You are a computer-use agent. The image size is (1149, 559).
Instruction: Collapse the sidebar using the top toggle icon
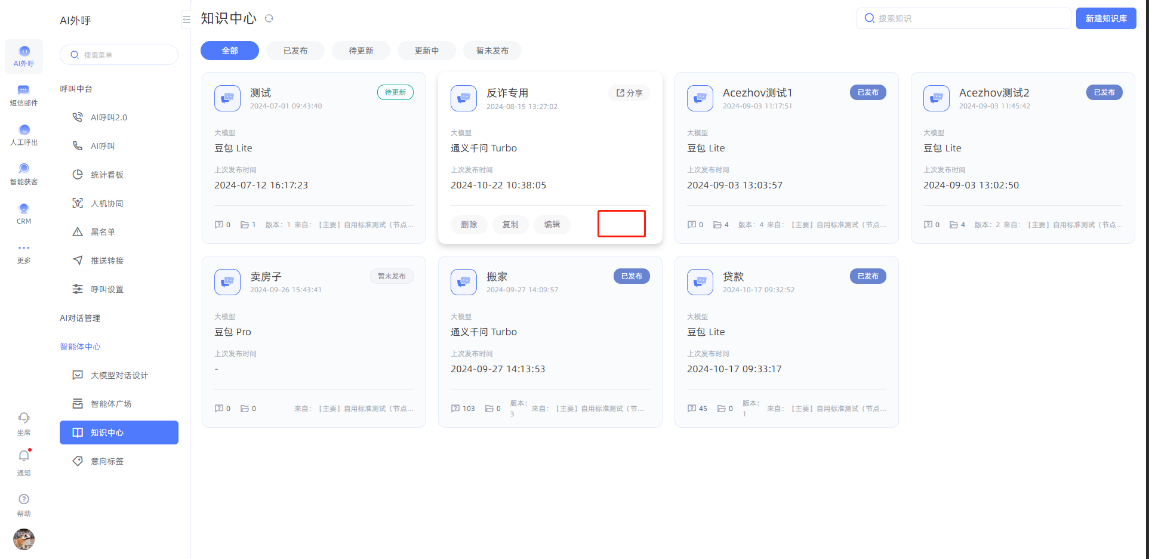tap(185, 19)
